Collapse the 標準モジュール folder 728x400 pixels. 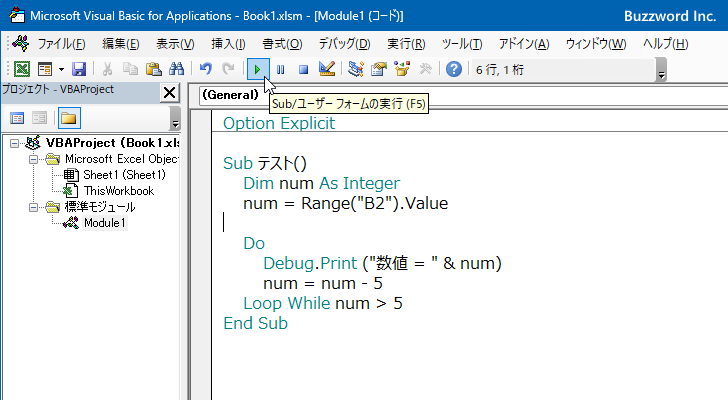tap(33, 207)
